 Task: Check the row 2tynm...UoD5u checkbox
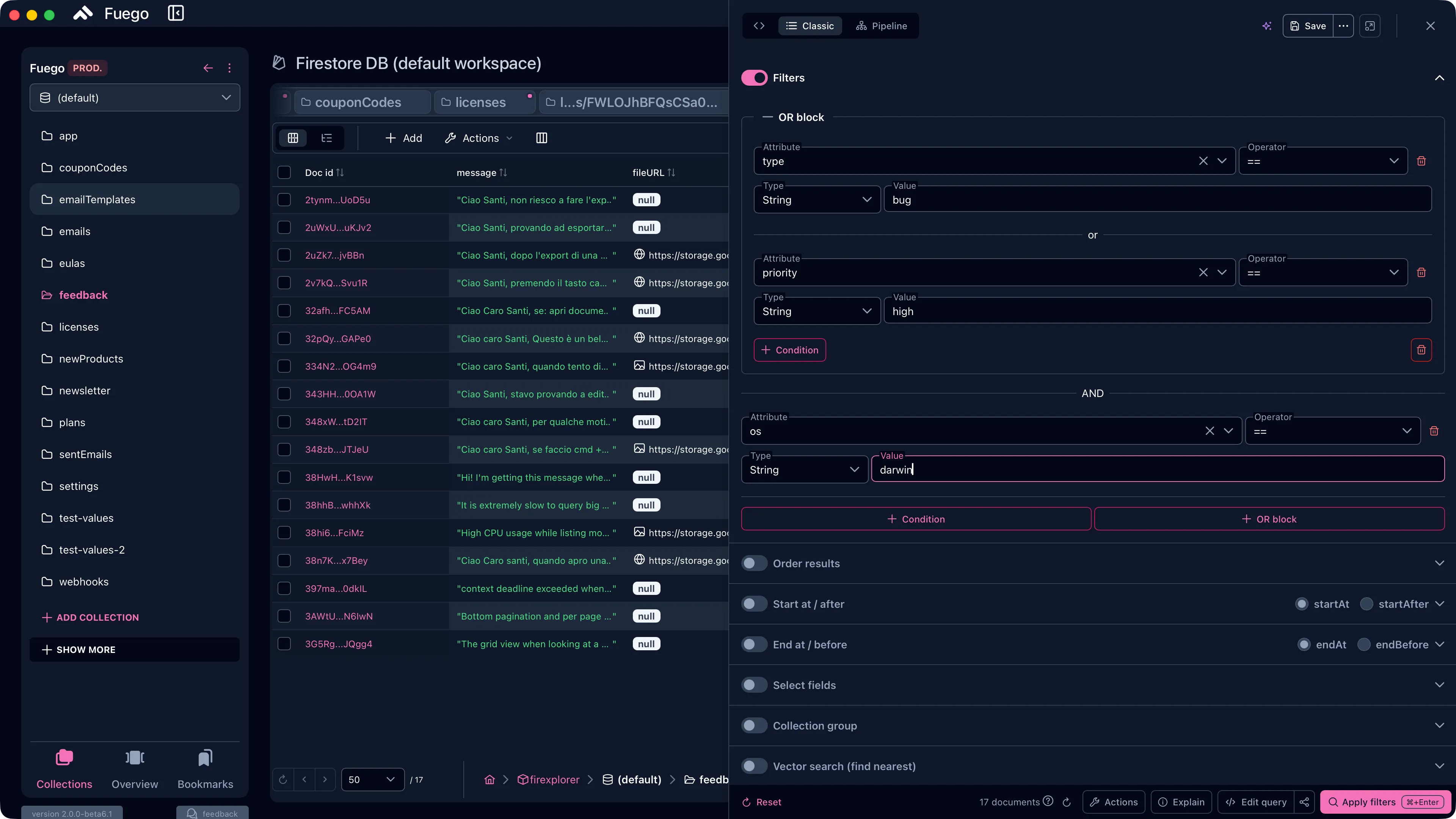click(x=284, y=199)
